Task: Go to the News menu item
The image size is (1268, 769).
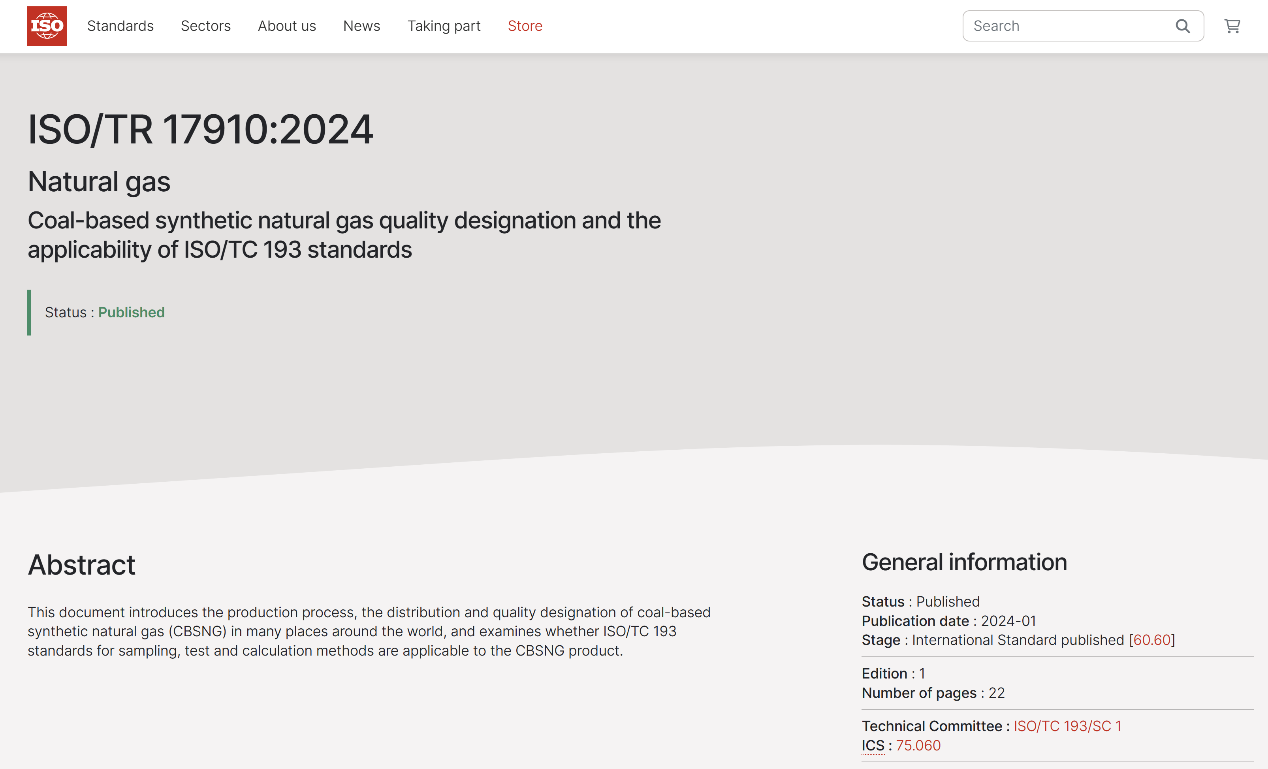Action: pos(362,26)
